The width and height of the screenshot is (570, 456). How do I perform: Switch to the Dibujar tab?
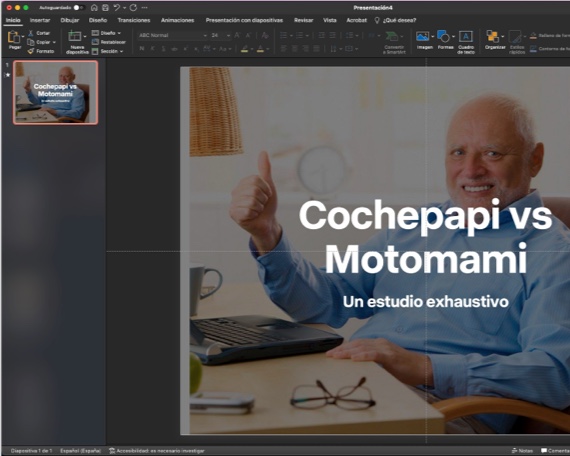(x=70, y=20)
